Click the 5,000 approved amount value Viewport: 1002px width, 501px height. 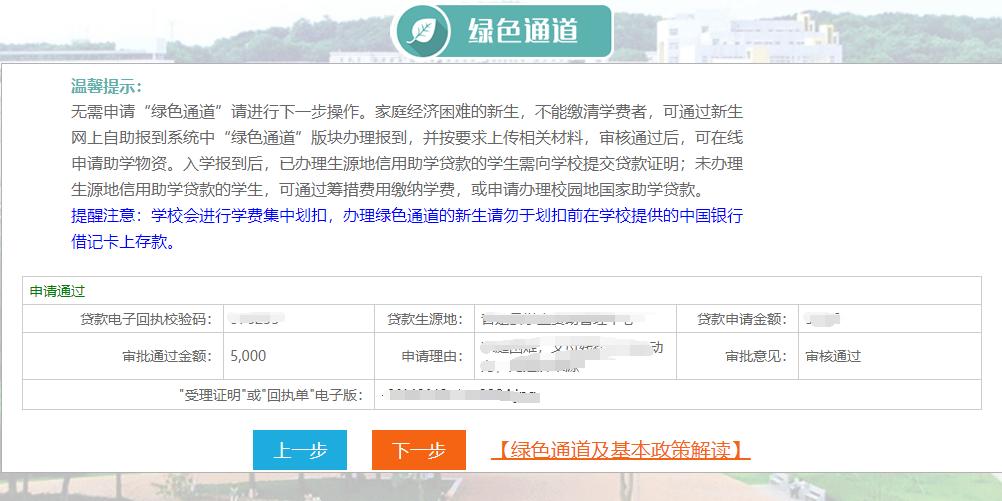[249, 356]
